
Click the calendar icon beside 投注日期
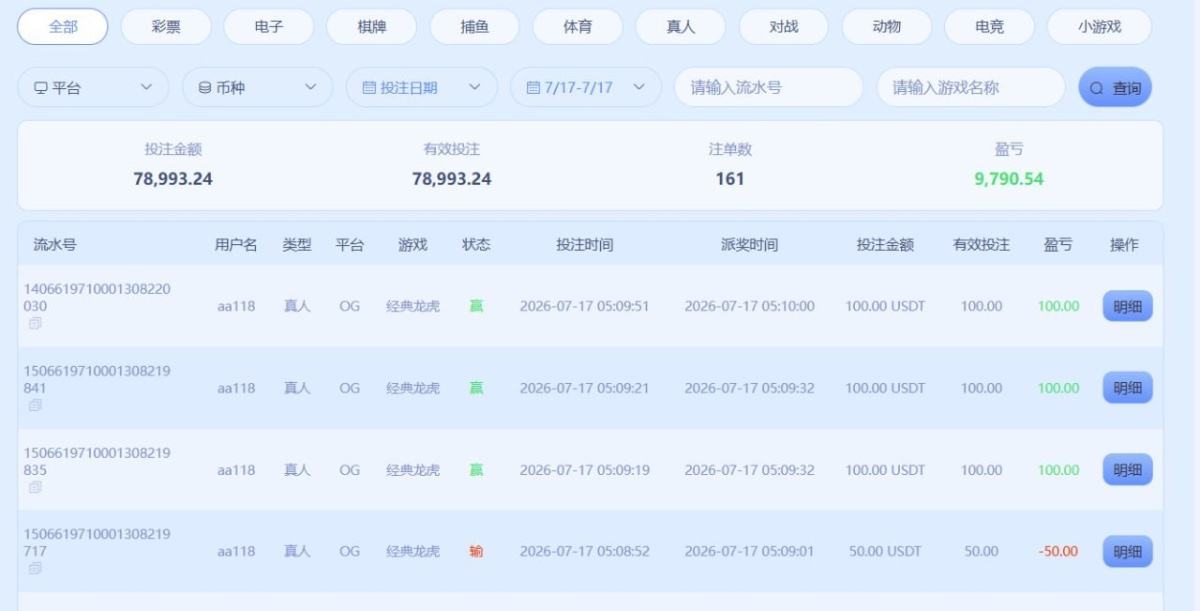tap(369, 88)
